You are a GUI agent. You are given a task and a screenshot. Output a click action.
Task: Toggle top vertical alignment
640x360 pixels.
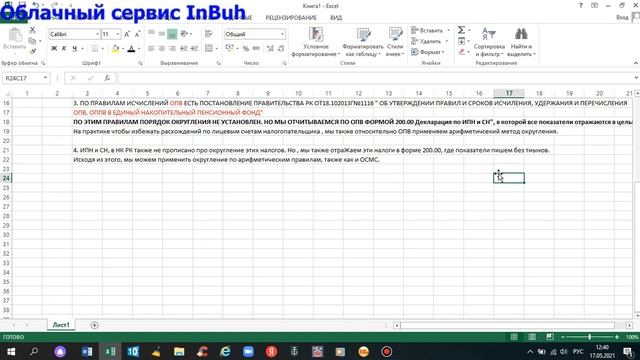(151, 34)
